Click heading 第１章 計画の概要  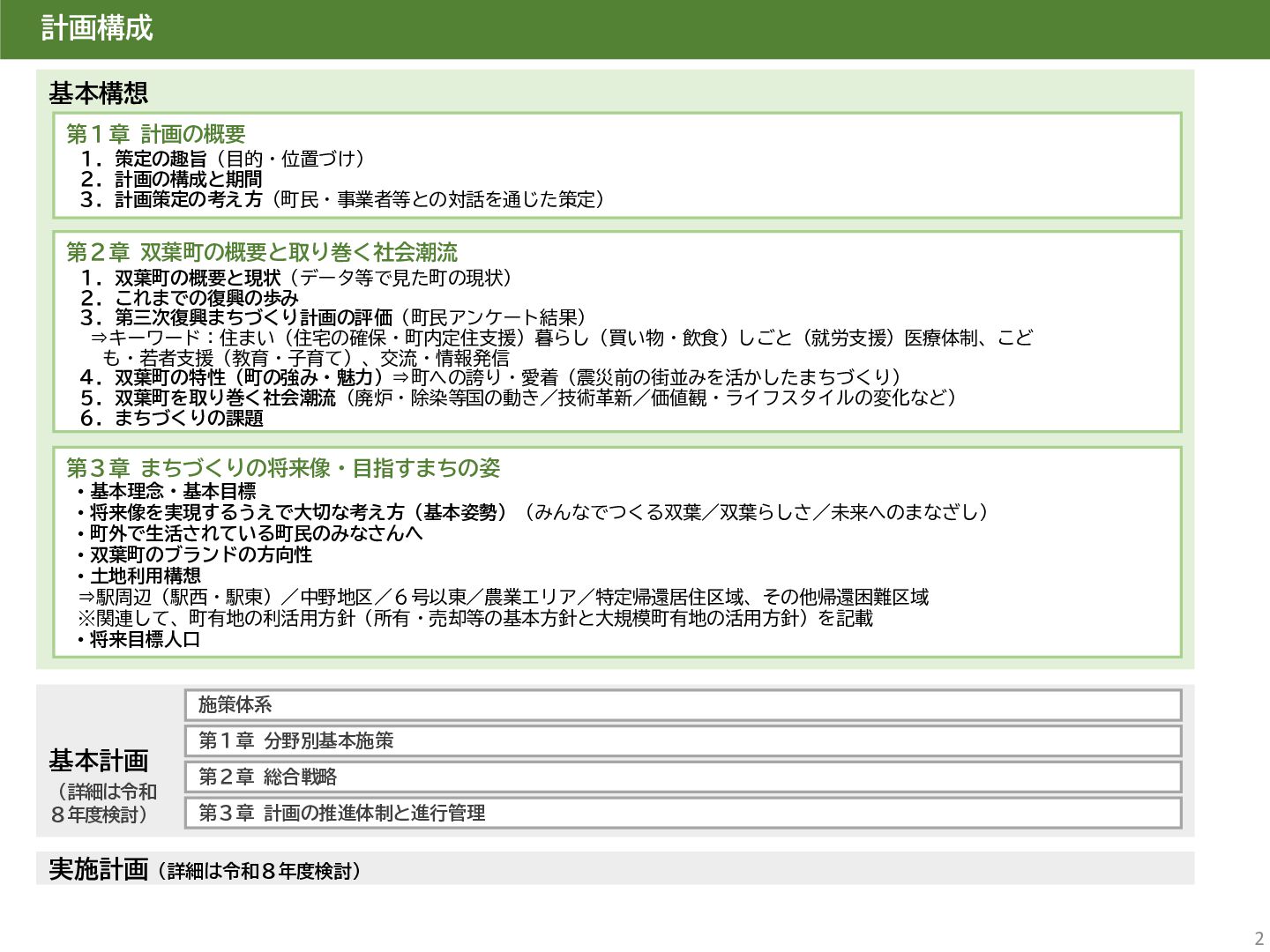[x=156, y=134]
